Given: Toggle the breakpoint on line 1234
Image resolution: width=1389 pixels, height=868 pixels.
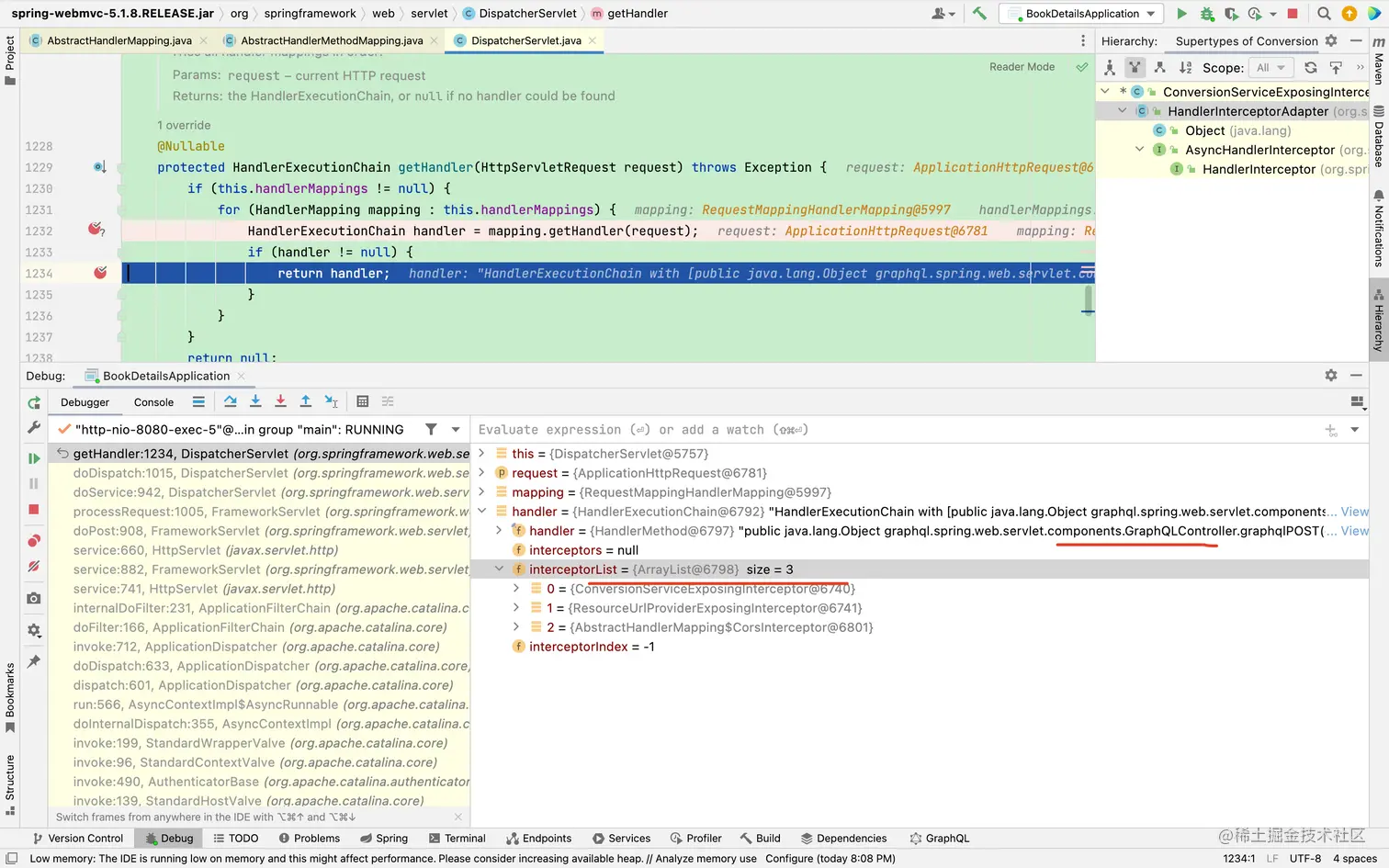Looking at the screenshot, I should 100,273.
